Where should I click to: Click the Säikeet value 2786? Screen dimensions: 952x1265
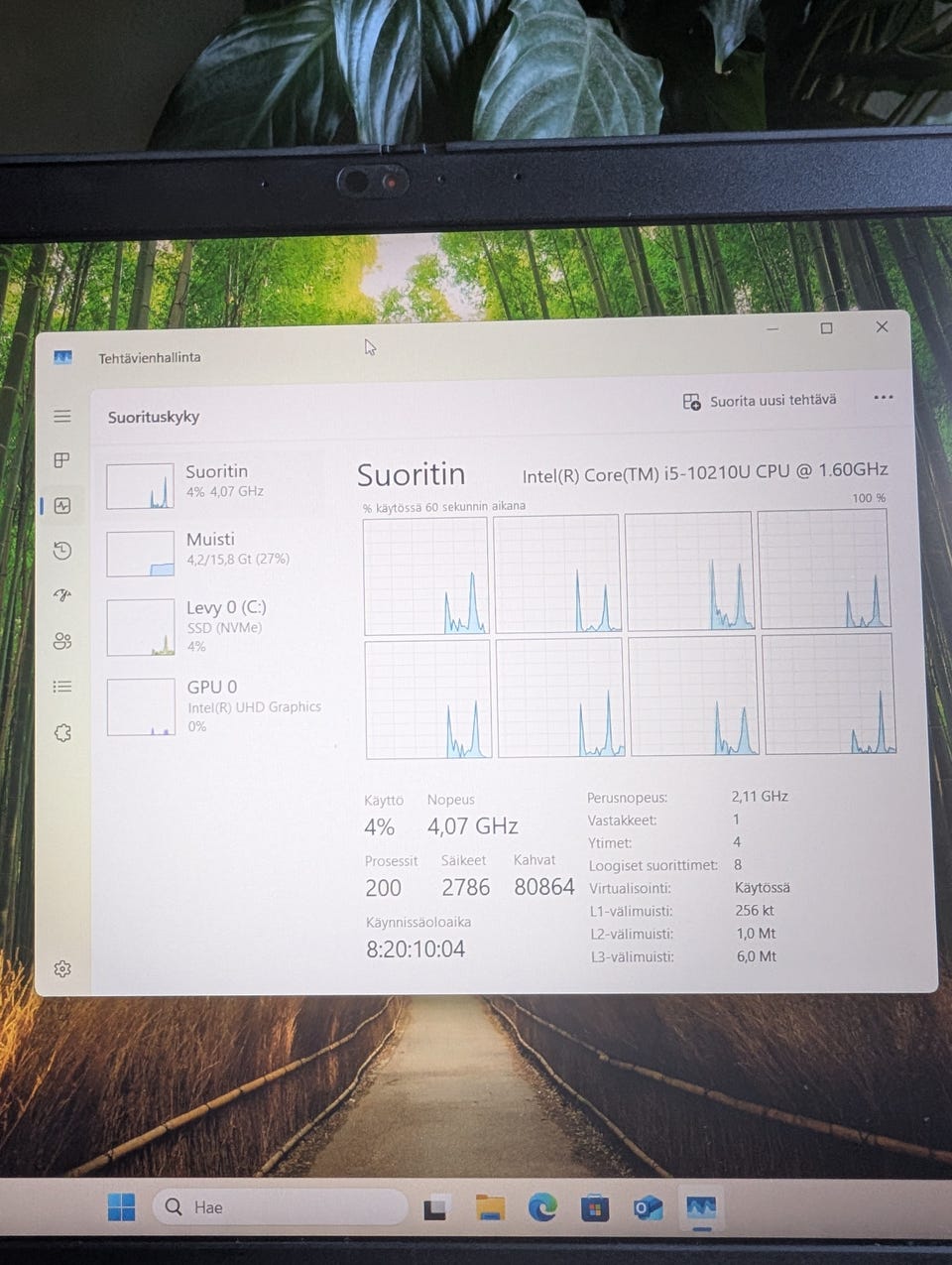(465, 887)
